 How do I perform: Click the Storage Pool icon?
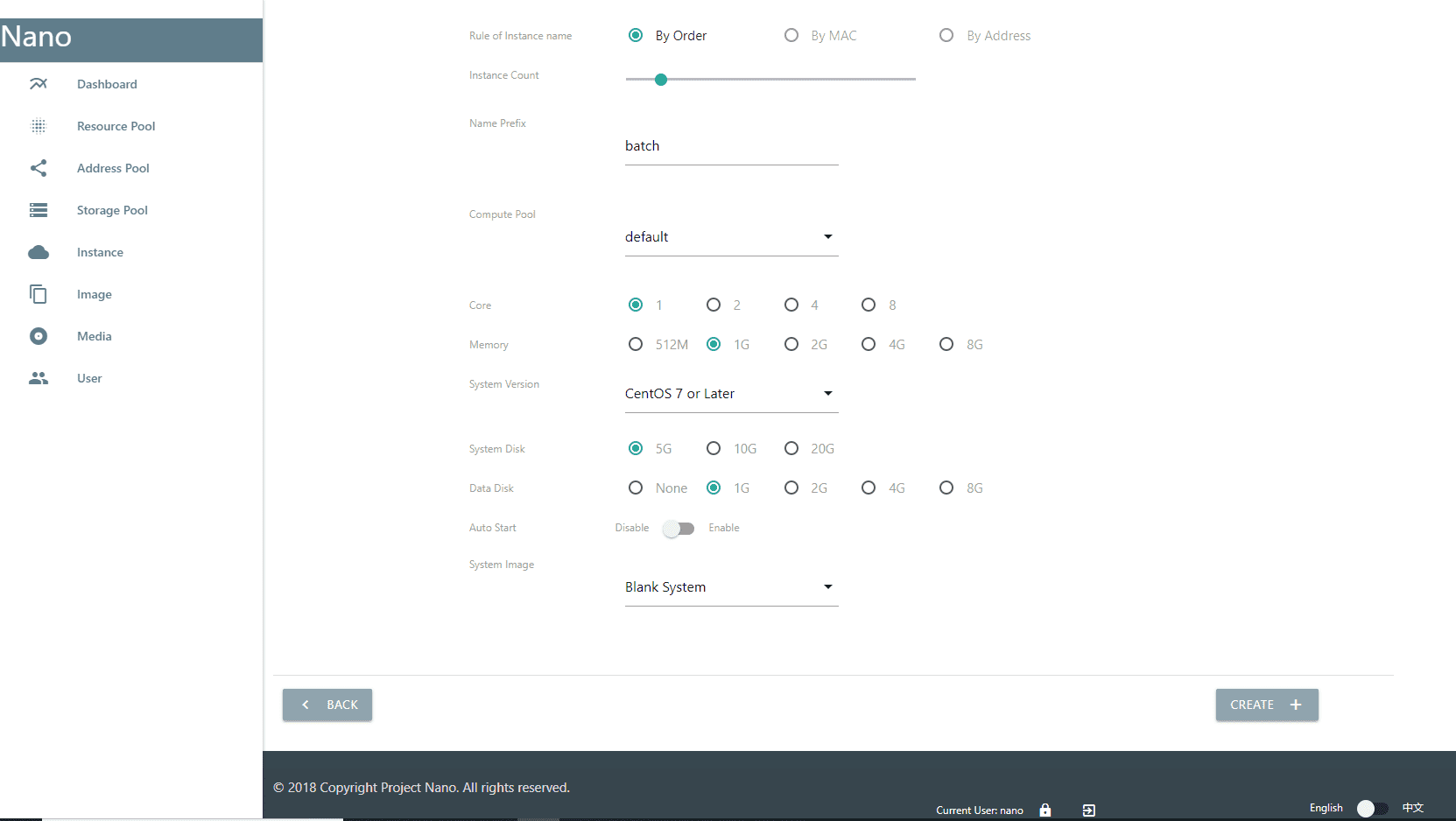39,210
